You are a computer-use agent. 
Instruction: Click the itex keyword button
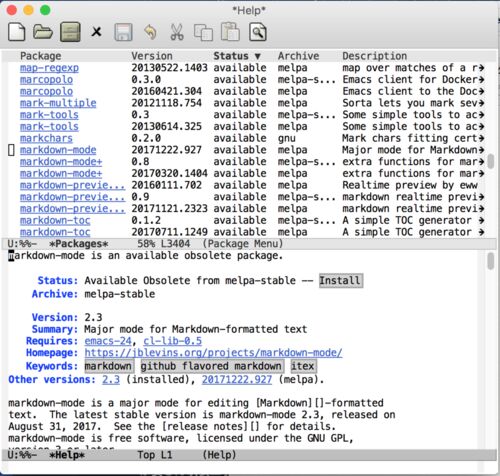[303, 366]
